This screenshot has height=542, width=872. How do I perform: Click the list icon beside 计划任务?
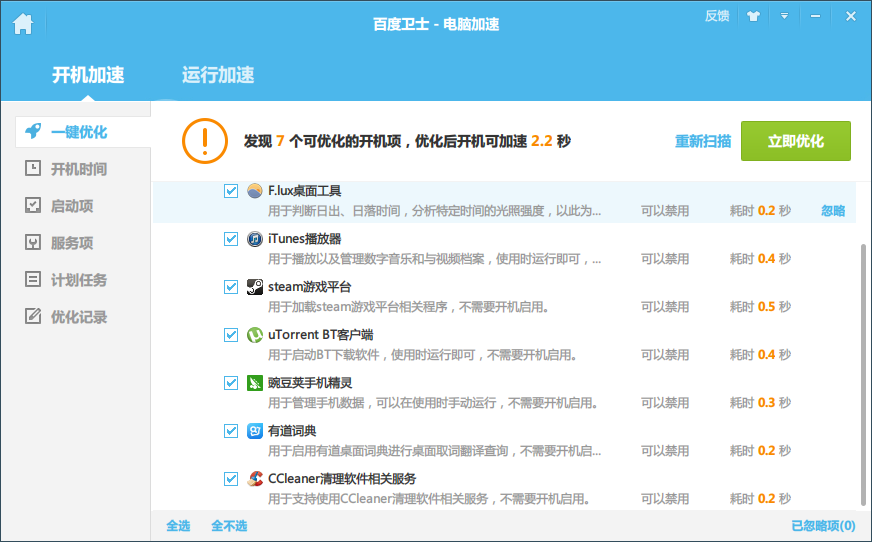click(x=33, y=279)
